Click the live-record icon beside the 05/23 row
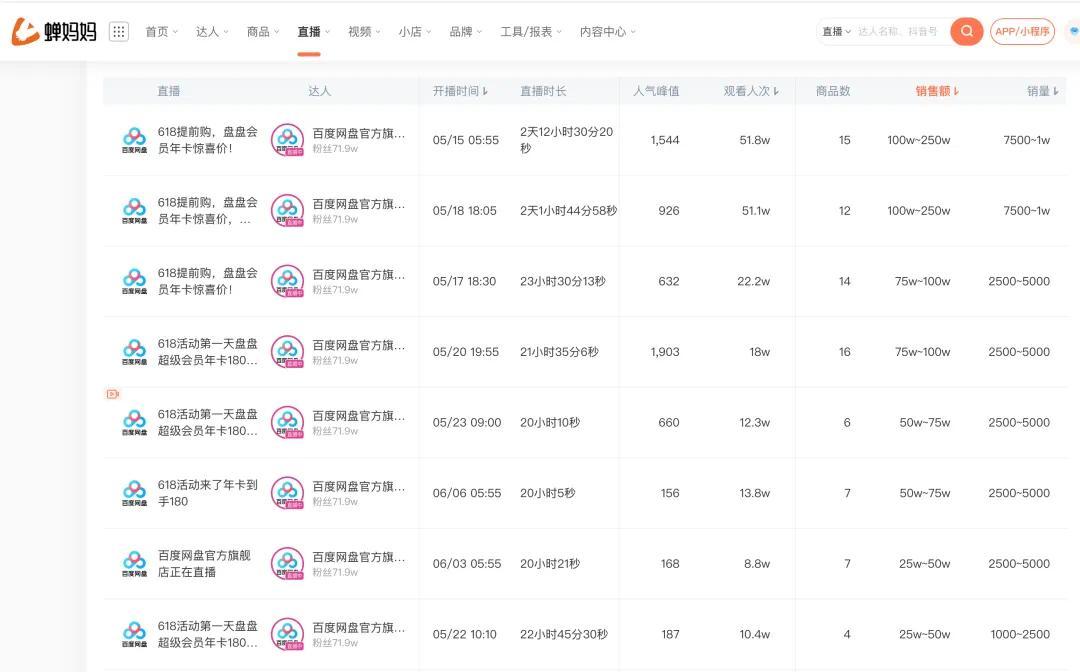 tap(113, 394)
